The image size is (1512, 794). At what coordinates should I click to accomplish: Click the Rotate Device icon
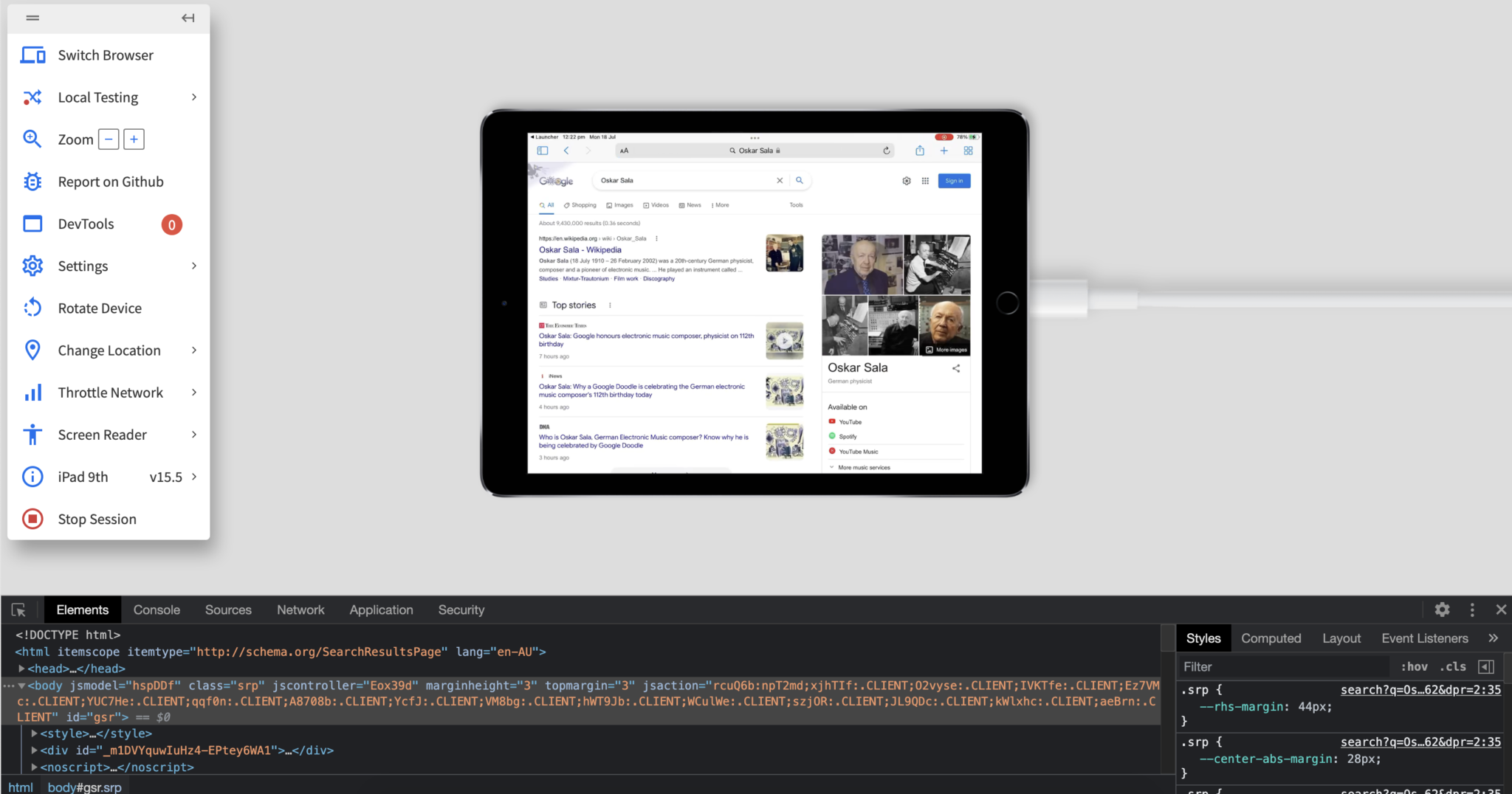(32, 308)
